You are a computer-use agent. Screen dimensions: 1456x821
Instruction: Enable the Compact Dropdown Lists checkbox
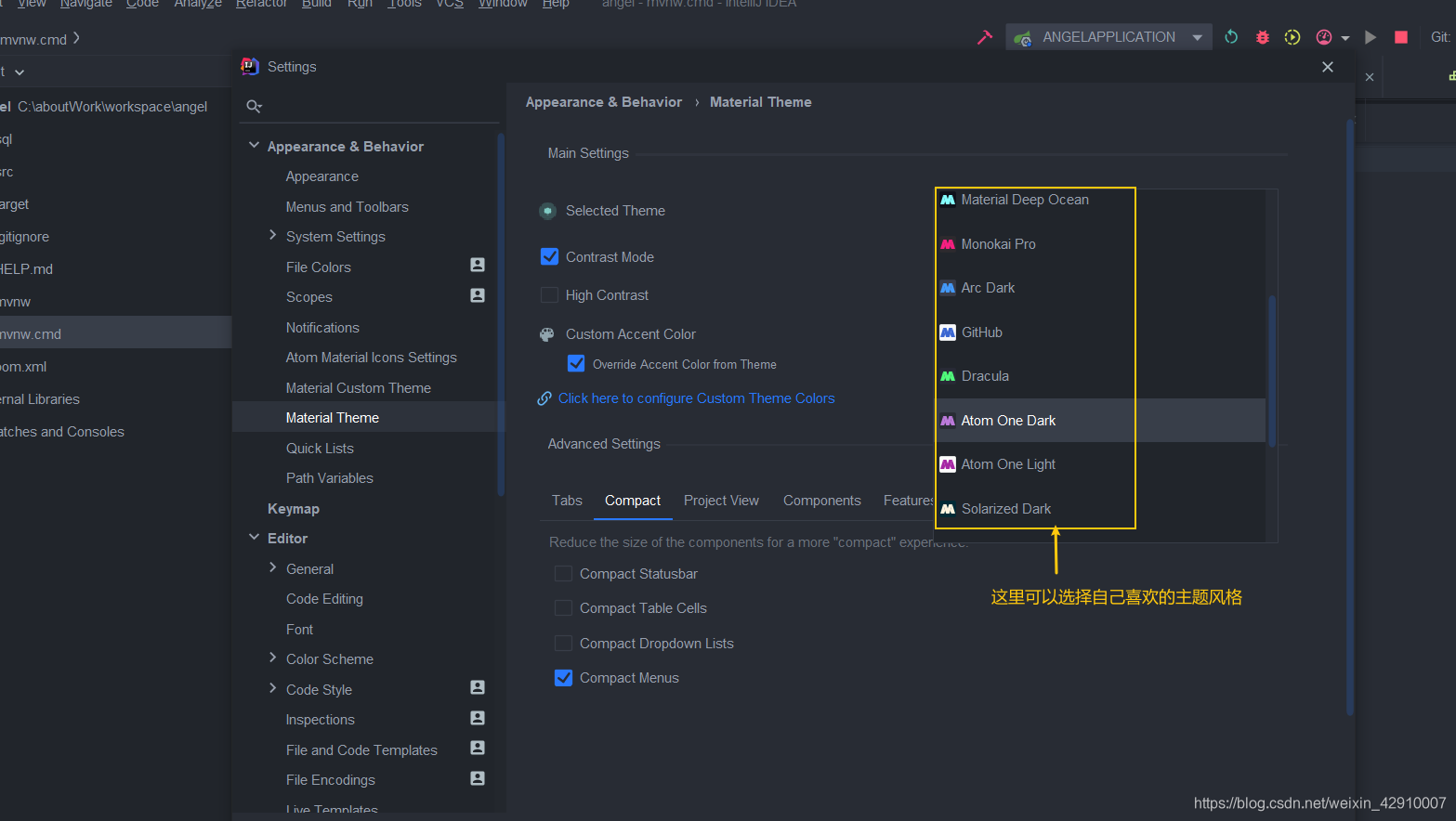pos(563,643)
